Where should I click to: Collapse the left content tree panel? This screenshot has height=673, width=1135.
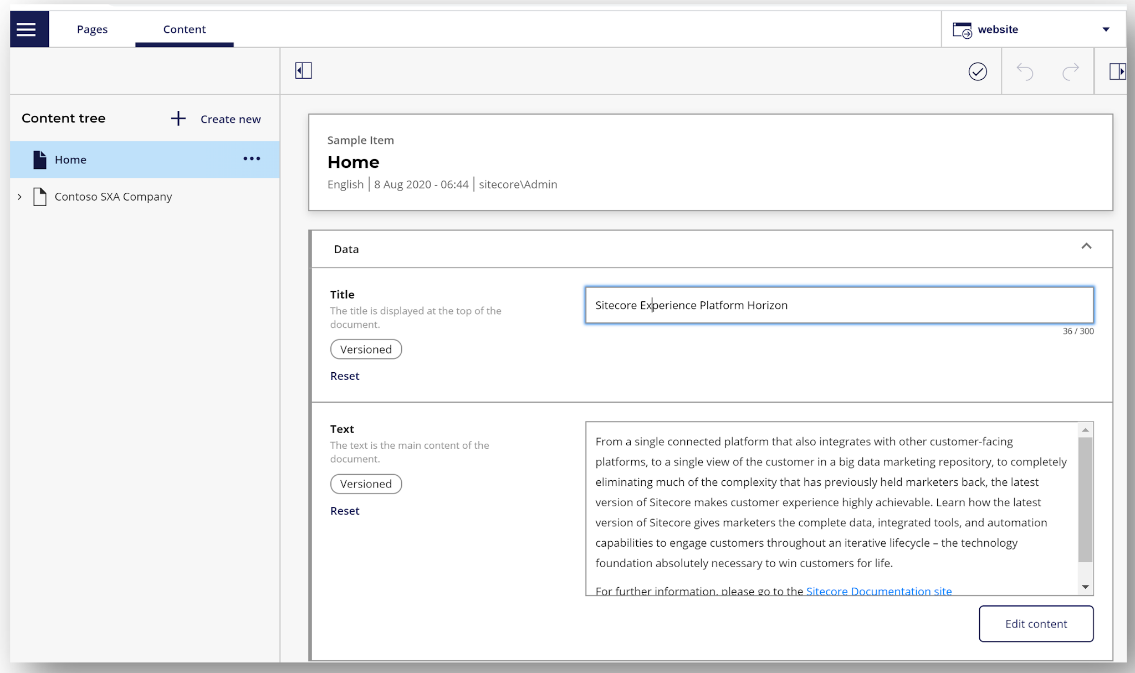point(303,71)
